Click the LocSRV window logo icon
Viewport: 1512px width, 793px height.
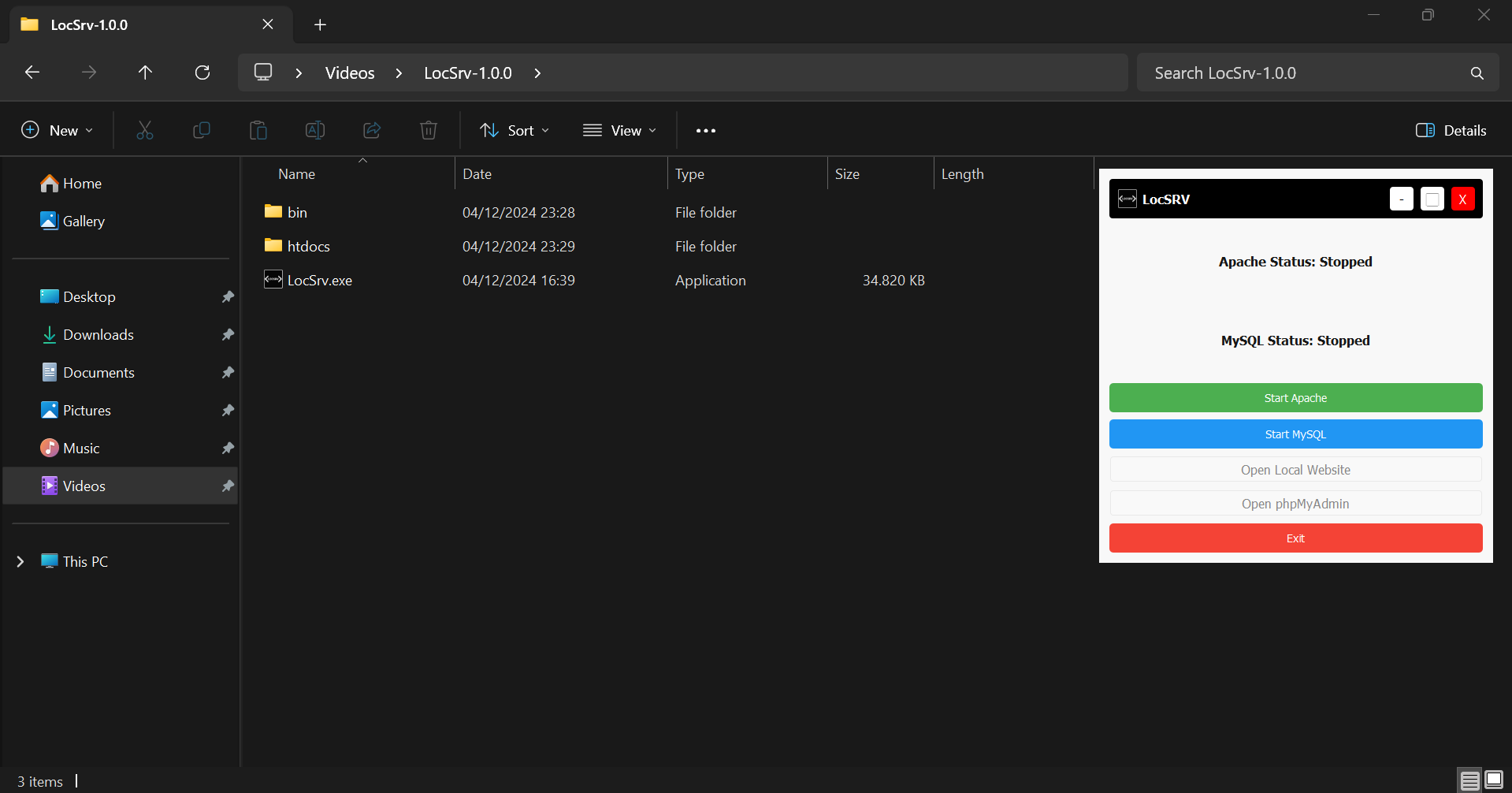pyautogui.click(x=1127, y=199)
